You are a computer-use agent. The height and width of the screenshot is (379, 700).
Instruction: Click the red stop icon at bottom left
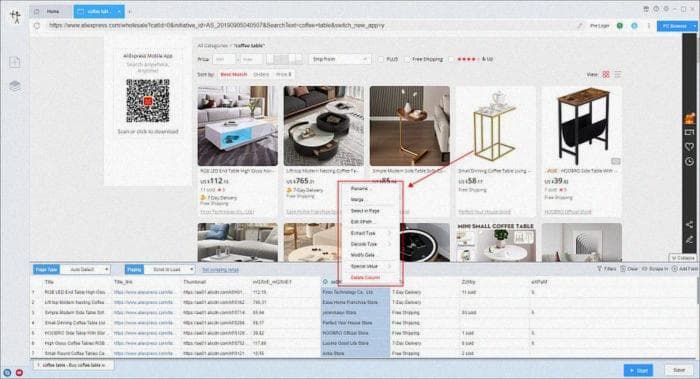click(20, 372)
